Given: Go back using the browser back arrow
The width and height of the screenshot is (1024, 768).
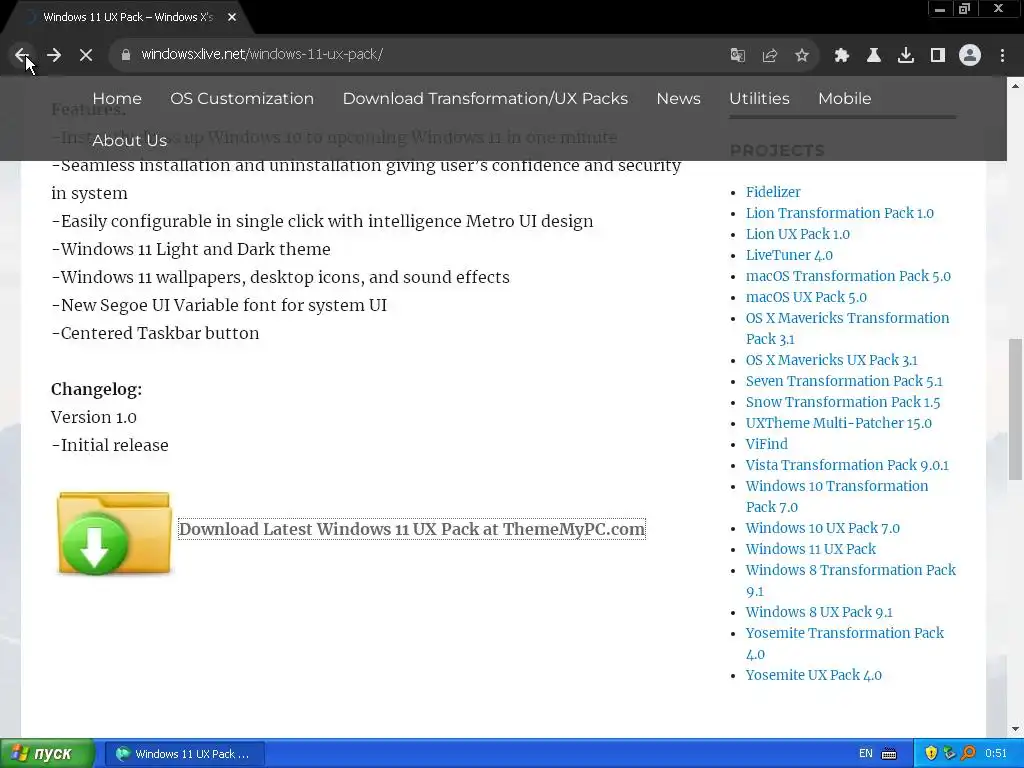Looking at the screenshot, I should point(22,55).
